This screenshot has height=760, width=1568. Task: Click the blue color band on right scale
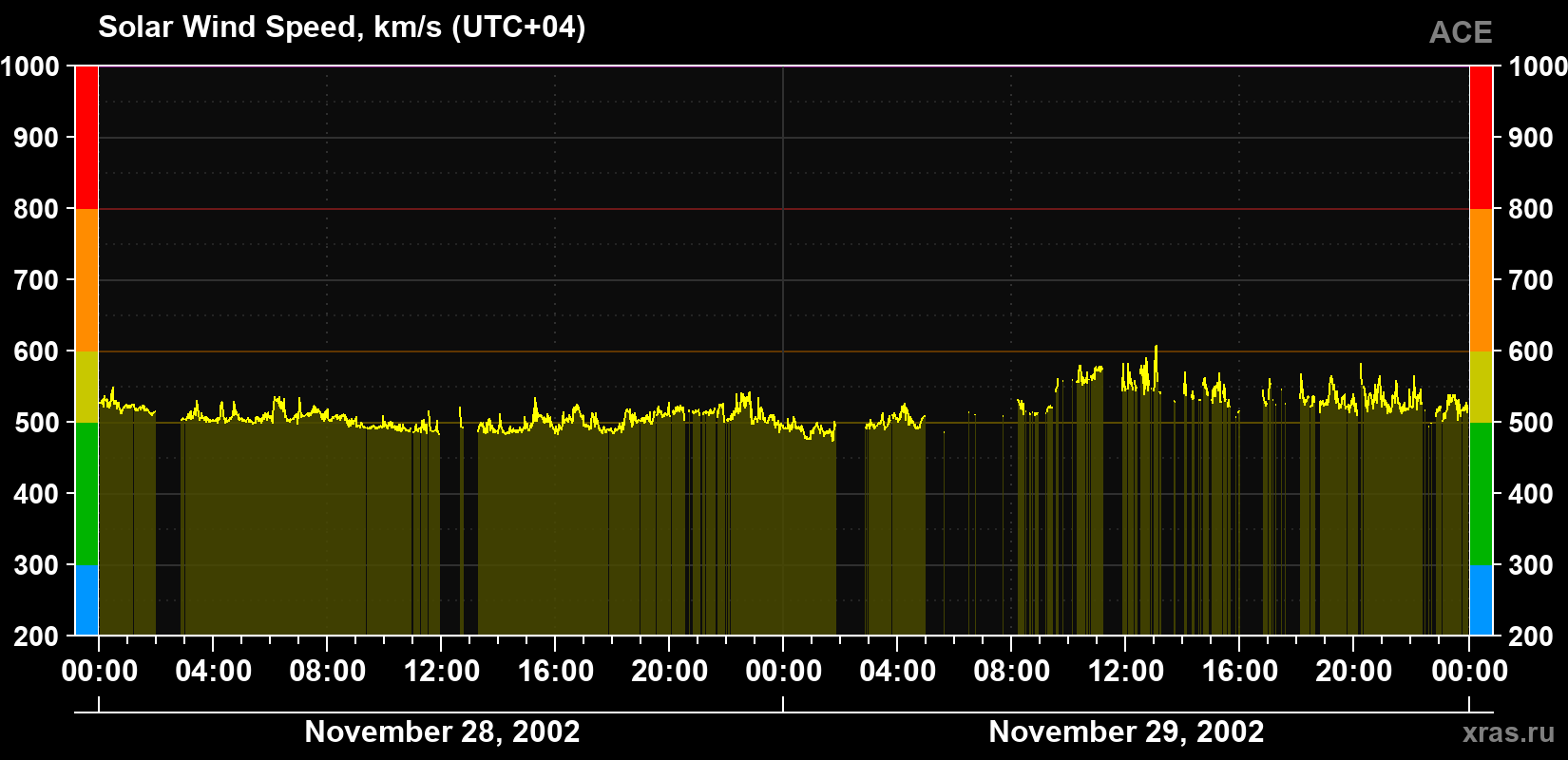[x=1481, y=600]
